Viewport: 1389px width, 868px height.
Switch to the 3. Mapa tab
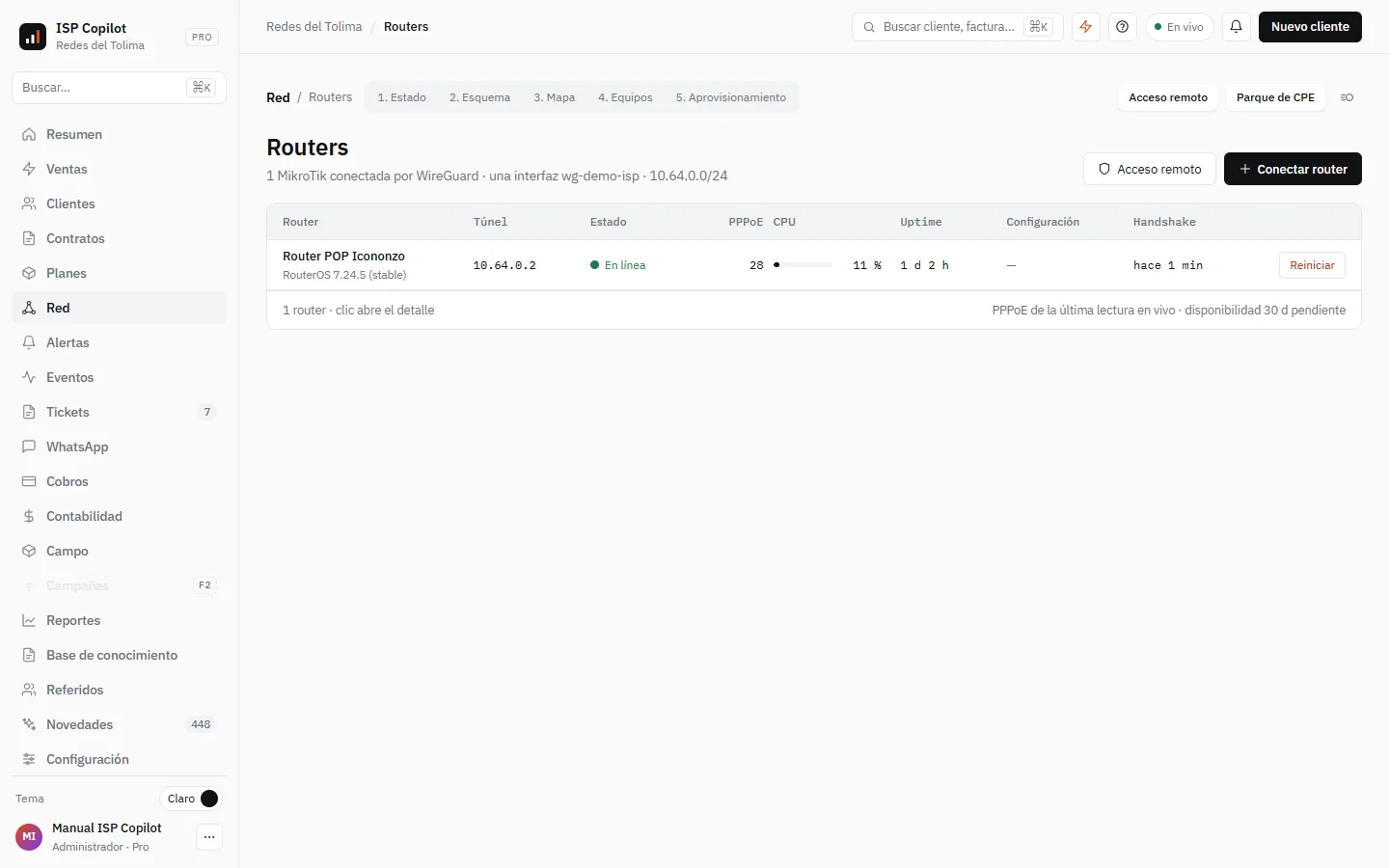click(x=554, y=97)
